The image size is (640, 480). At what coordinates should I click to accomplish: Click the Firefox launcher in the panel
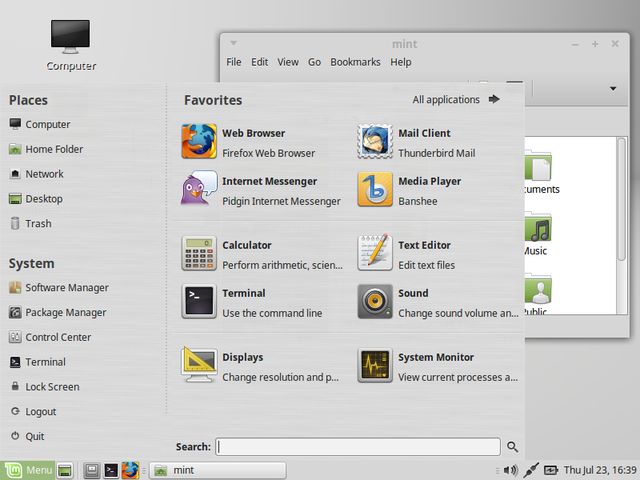click(x=130, y=470)
